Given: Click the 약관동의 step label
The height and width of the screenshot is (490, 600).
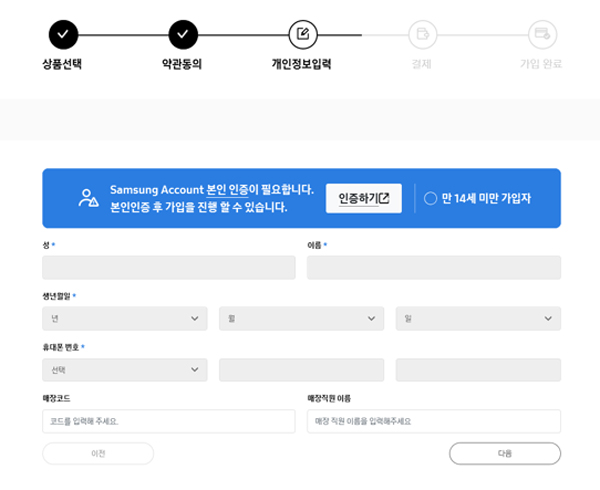Looking at the screenshot, I should click(182, 64).
